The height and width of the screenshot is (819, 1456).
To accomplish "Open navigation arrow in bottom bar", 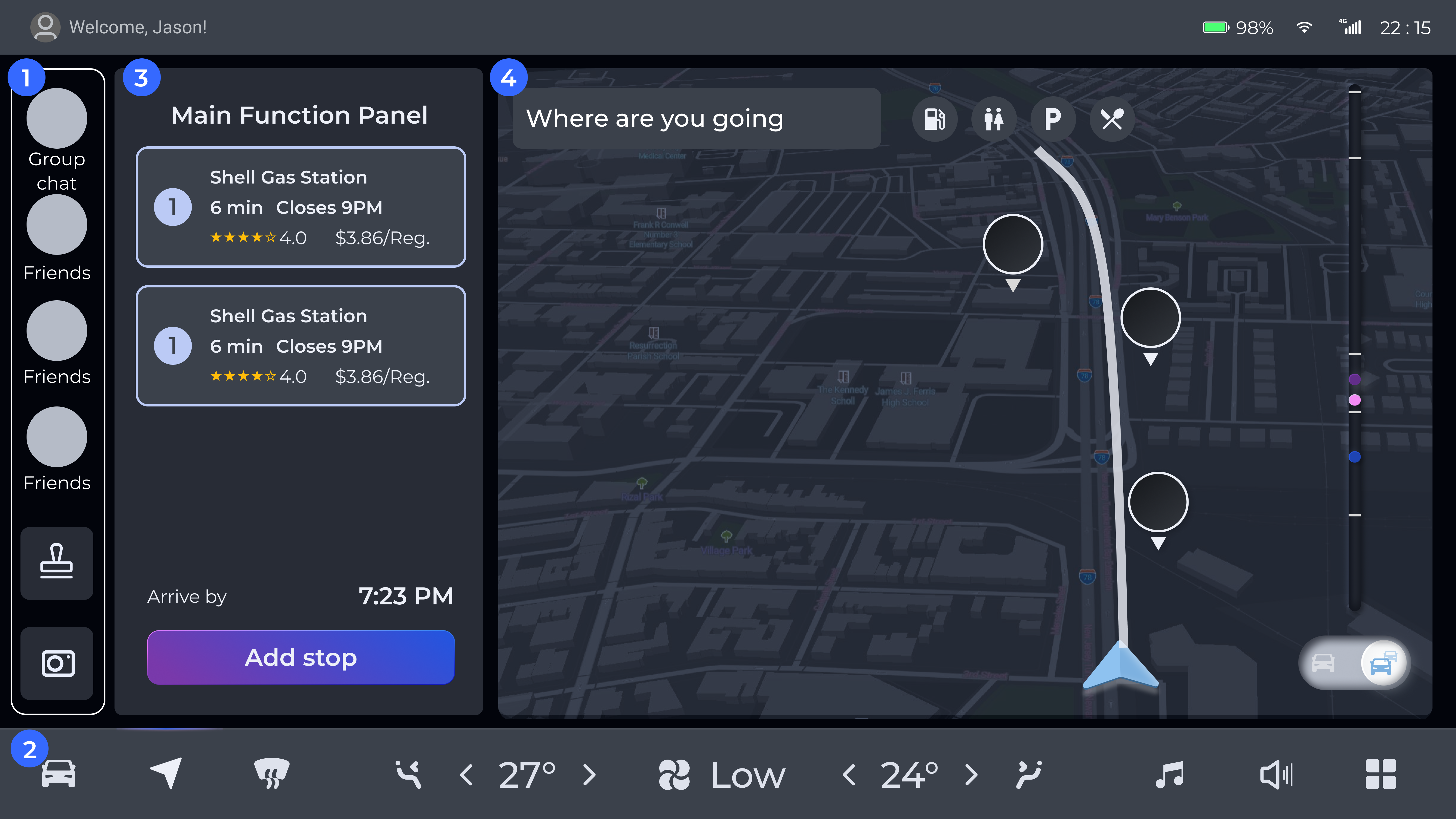I will 166,773.
